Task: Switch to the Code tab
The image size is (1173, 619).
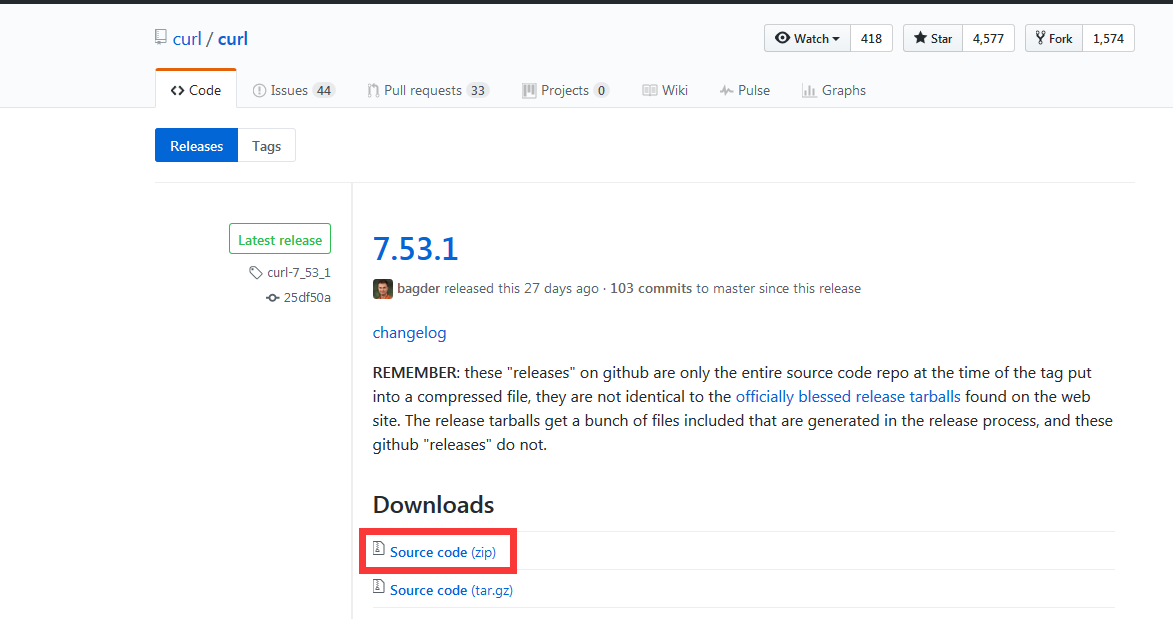Action: pyautogui.click(x=196, y=90)
